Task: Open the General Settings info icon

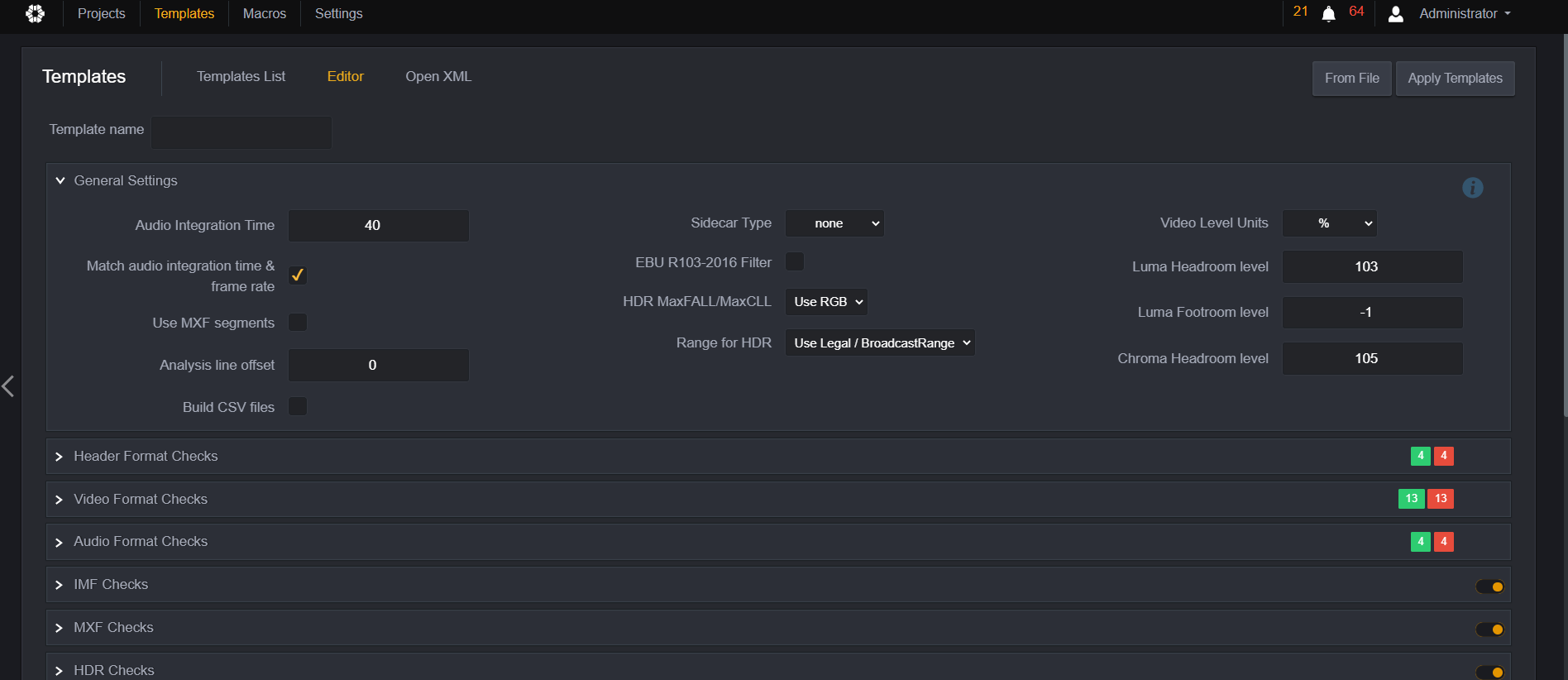Action: [x=1472, y=188]
